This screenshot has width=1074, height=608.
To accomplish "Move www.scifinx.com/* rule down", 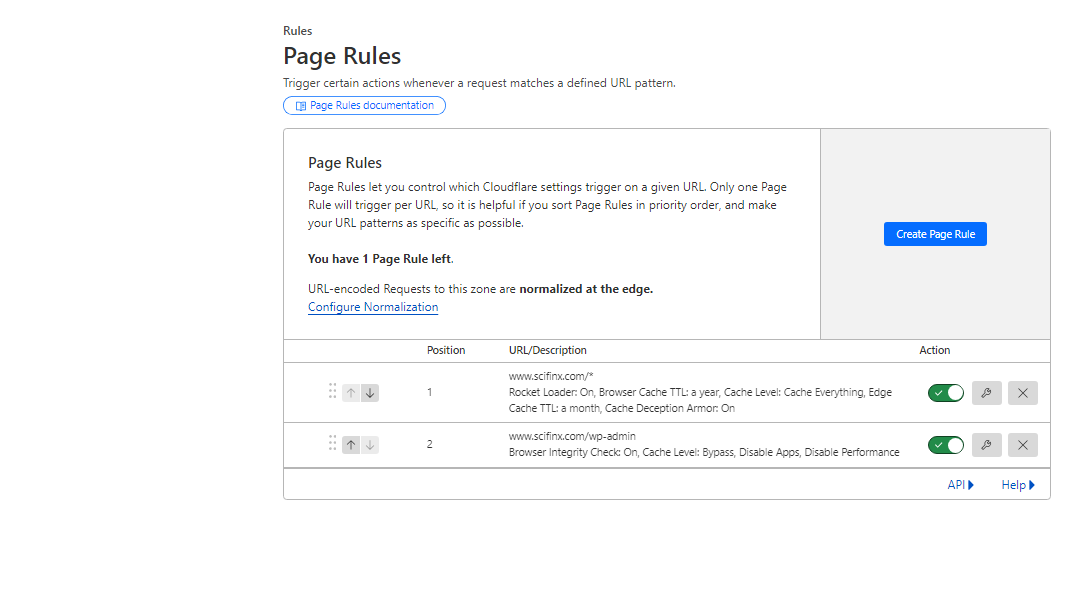I will 370,393.
